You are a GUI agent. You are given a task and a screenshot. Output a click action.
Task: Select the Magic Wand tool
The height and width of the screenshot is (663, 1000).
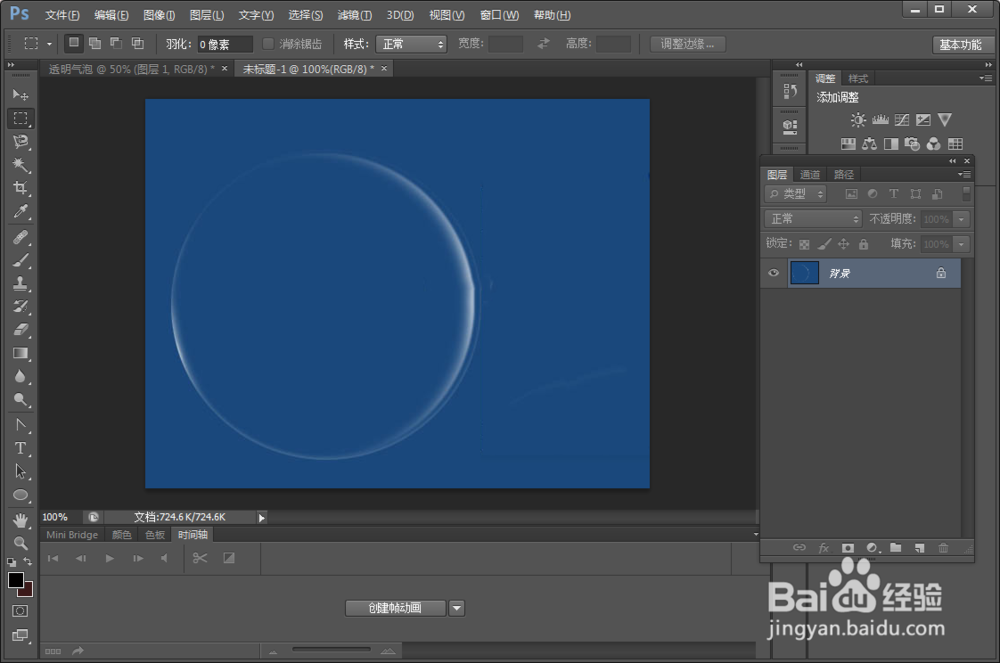click(x=20, y=165)
